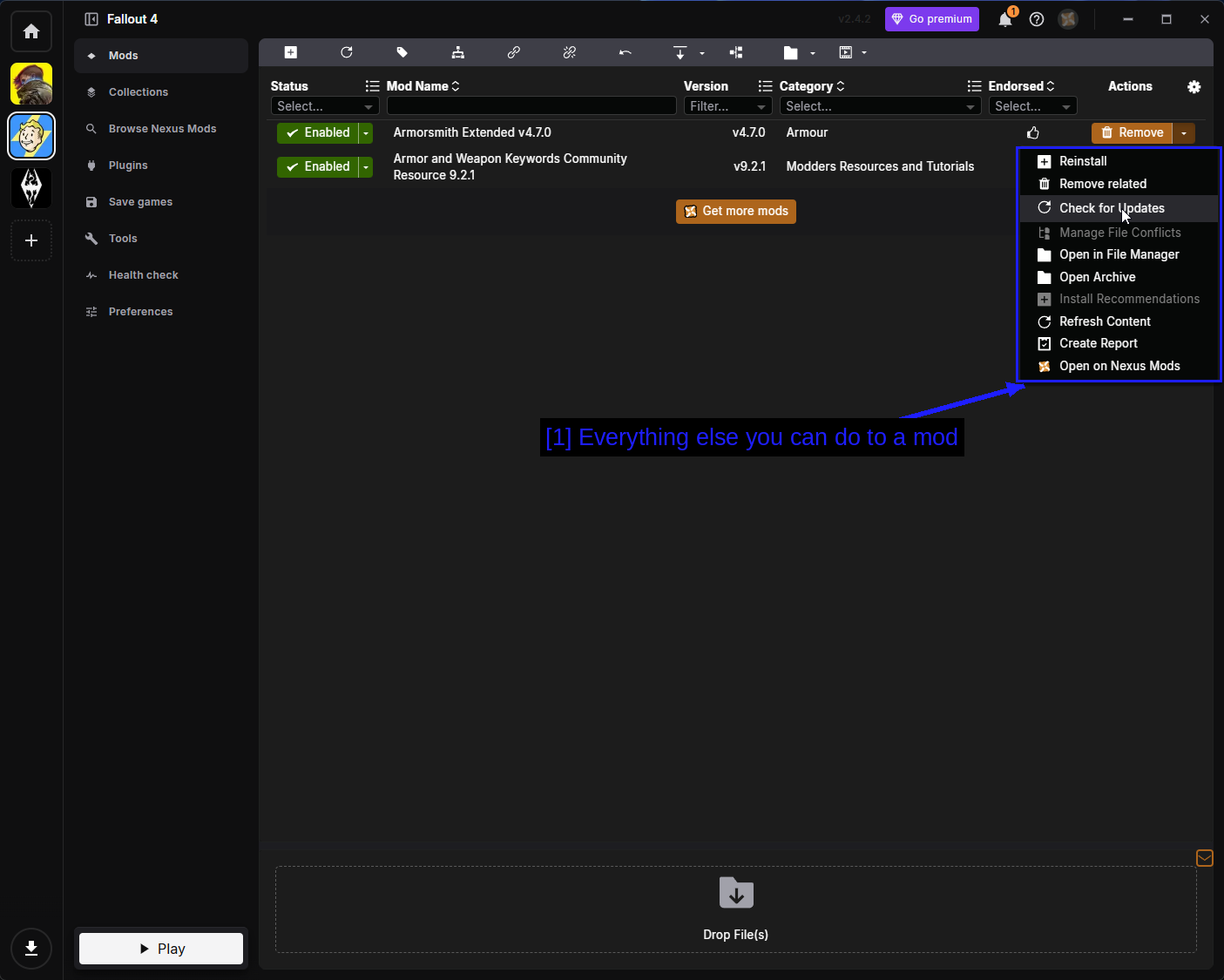The width and height of the screenshot is (1224, 980).
Task: Open downloads arrow icon at bottom left
Action: [31, 949]
